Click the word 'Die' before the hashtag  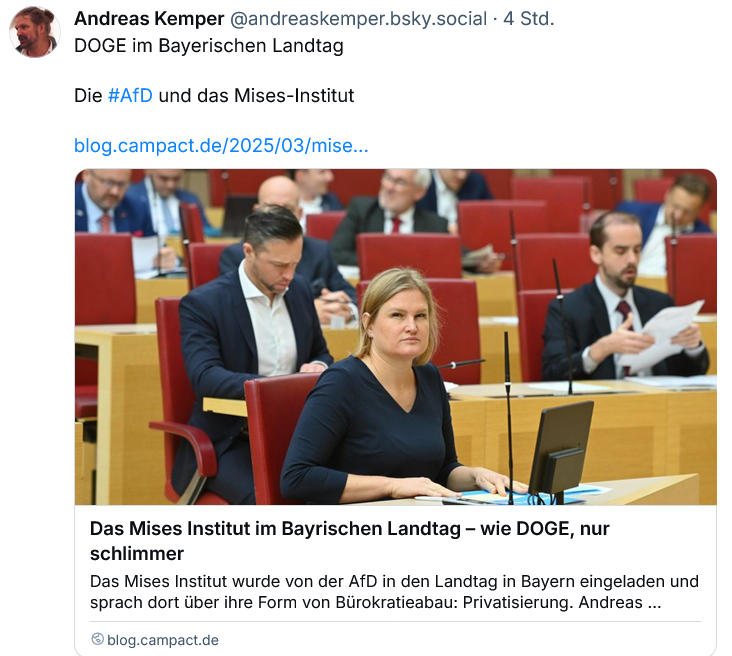(x=88, y=96)
